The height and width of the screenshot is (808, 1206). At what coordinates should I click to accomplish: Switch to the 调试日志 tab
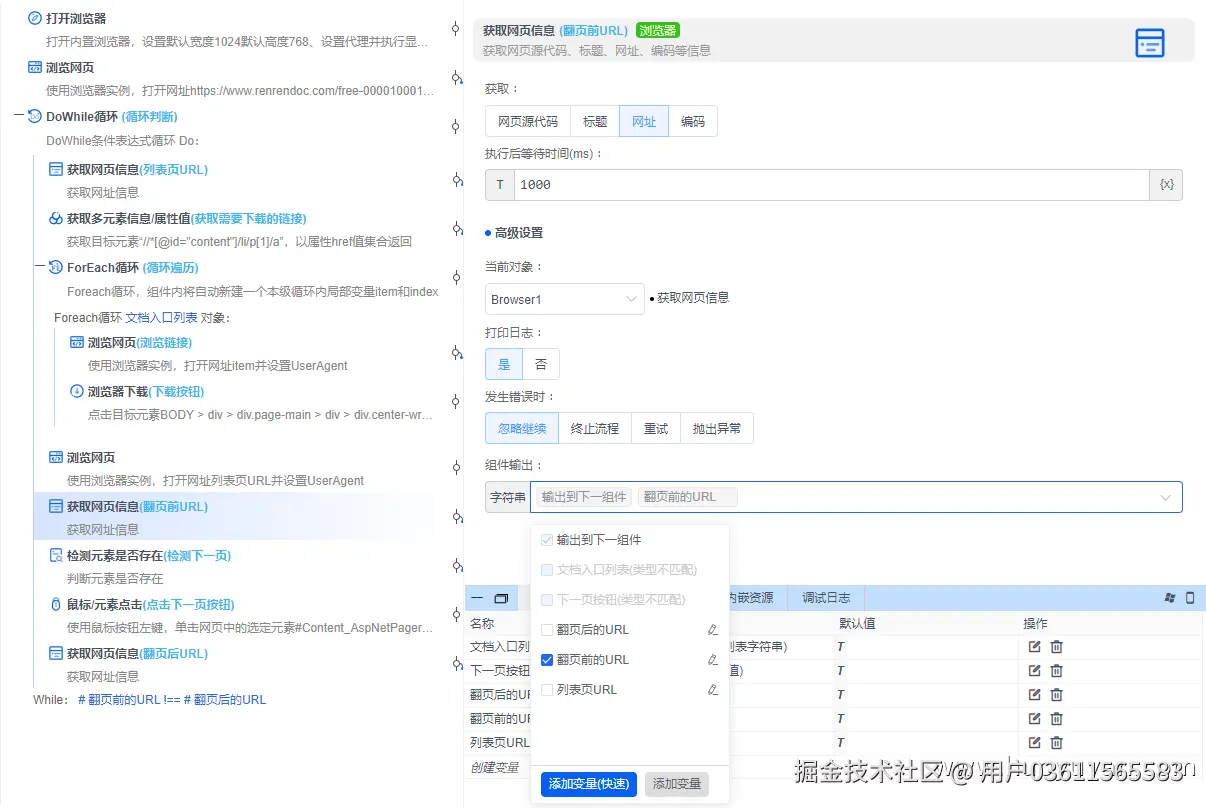826,598
